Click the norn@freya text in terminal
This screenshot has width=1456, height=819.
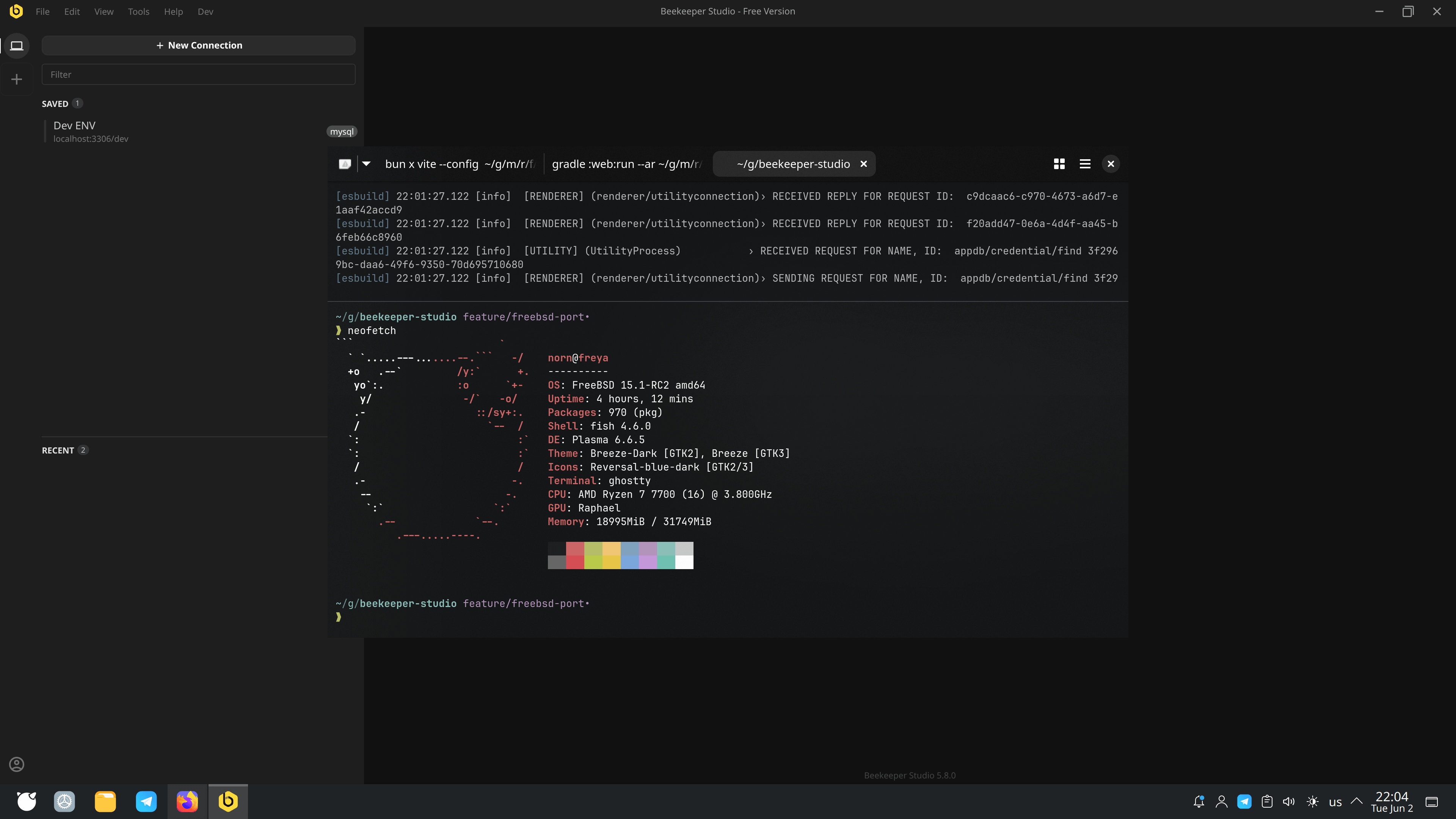(x=577, y=358)
